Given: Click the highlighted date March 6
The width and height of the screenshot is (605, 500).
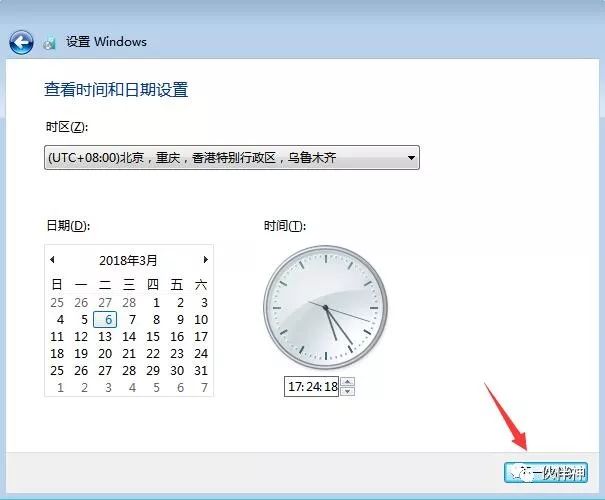Looking at the screenshot, I should click(x=105, y=319).
